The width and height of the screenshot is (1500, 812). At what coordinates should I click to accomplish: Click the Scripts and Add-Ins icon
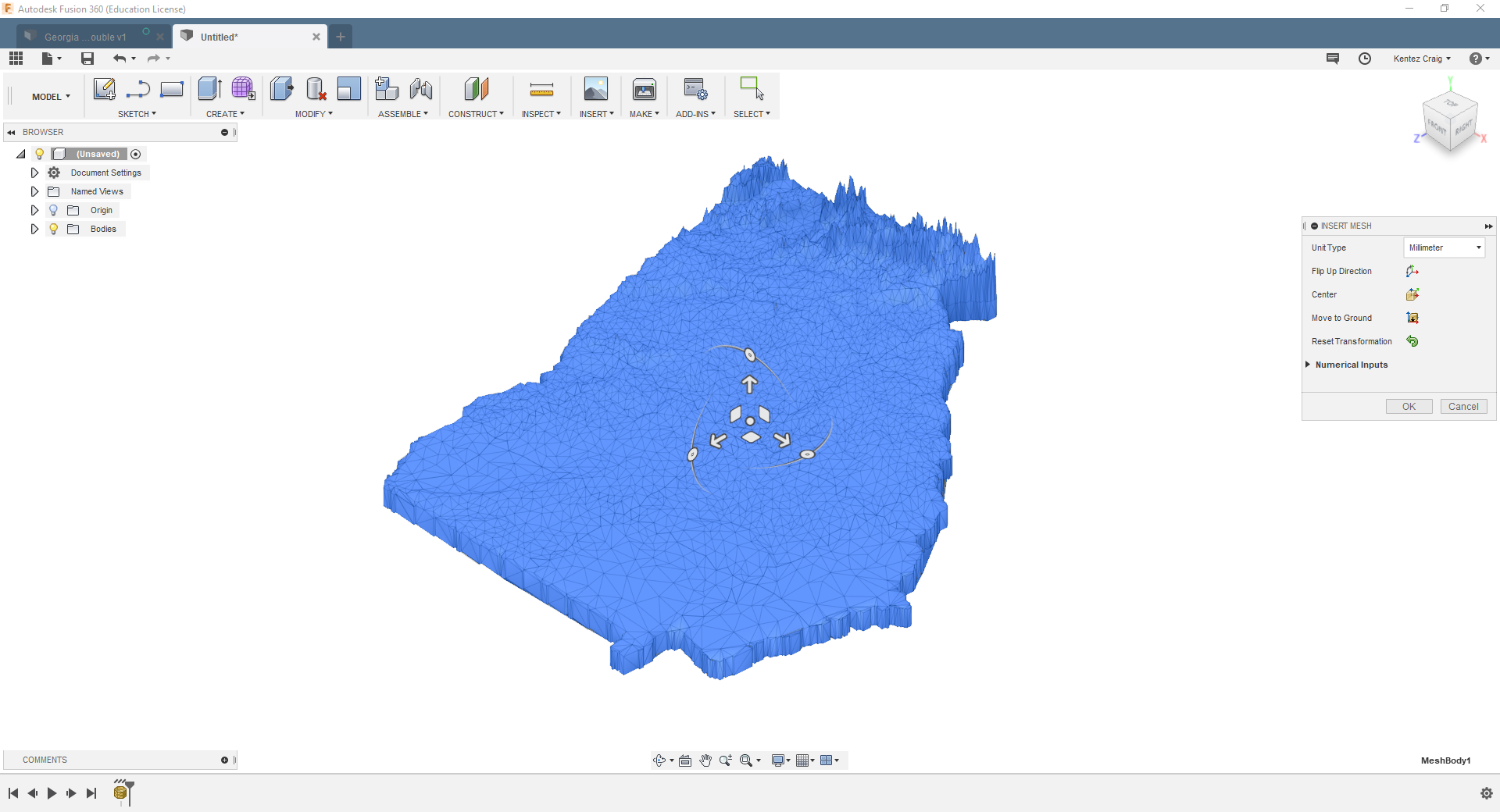point(695,89)
